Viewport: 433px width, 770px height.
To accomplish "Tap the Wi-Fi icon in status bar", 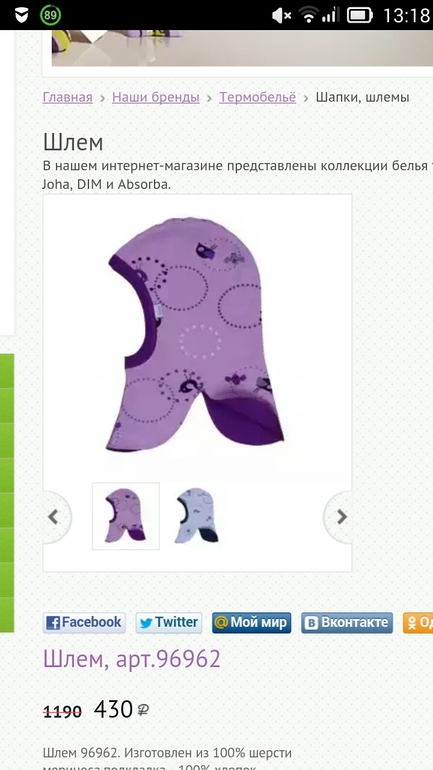I will coord(308,16).
